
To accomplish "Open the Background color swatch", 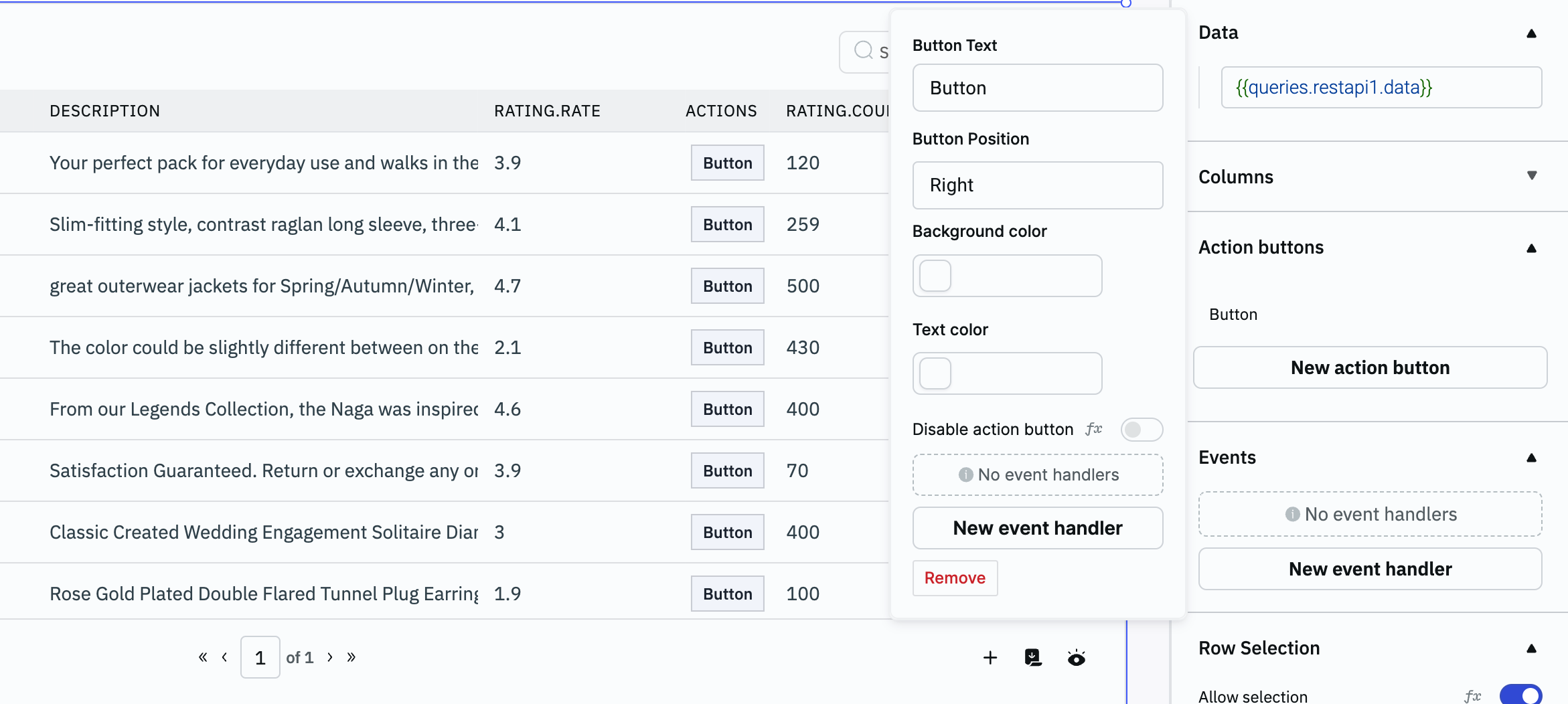I will pyautogui.click(x=935, y=276).
